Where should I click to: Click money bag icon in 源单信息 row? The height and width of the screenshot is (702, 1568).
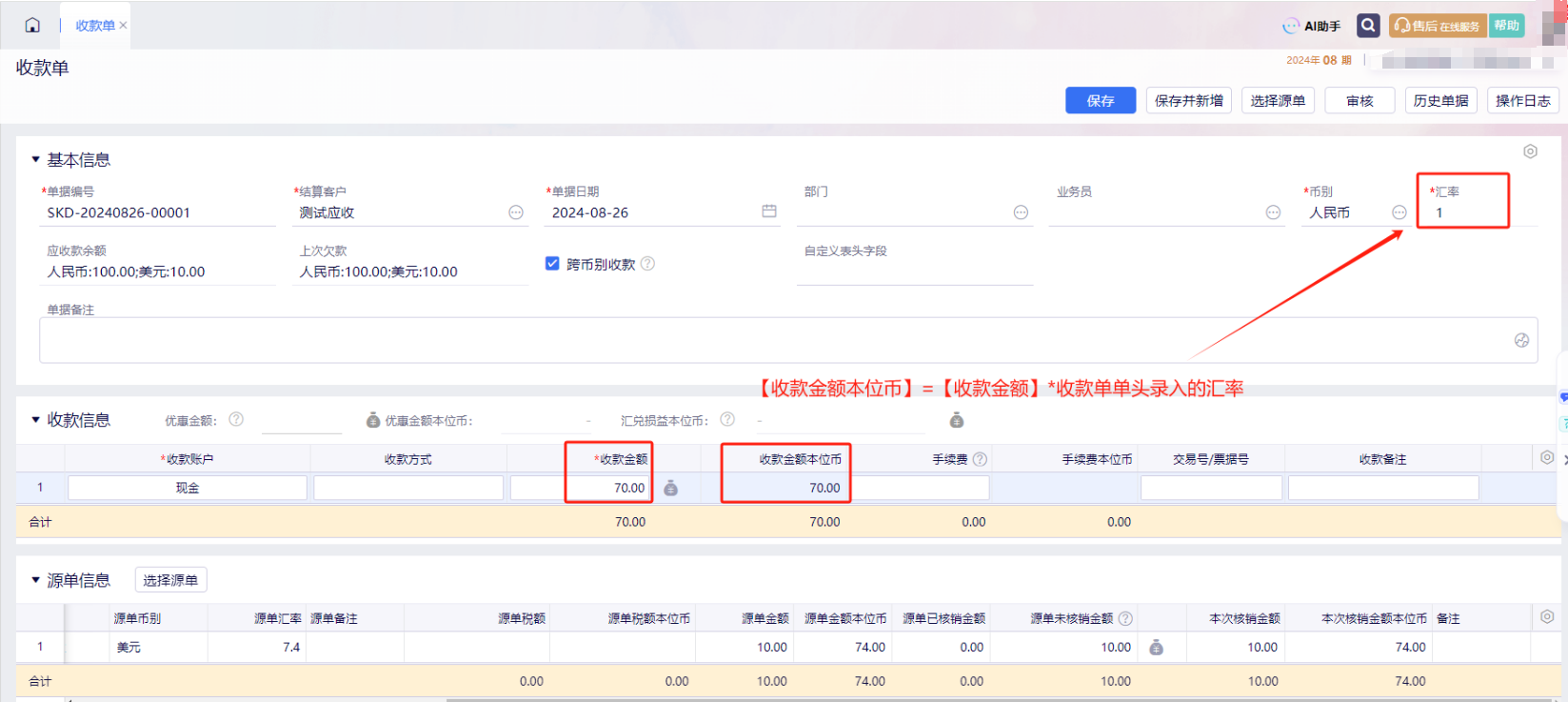coord(1156,648)
